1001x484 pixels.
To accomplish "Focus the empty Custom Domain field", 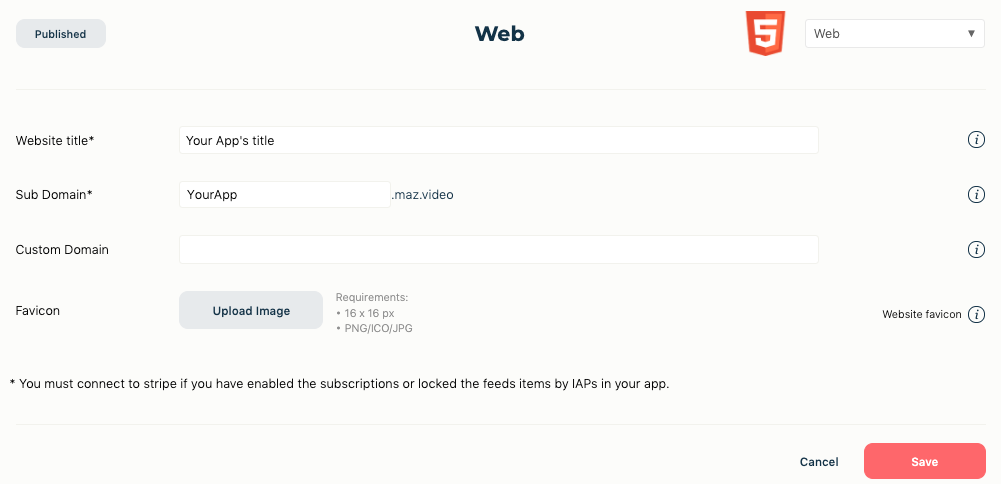I will click(499, 249).
